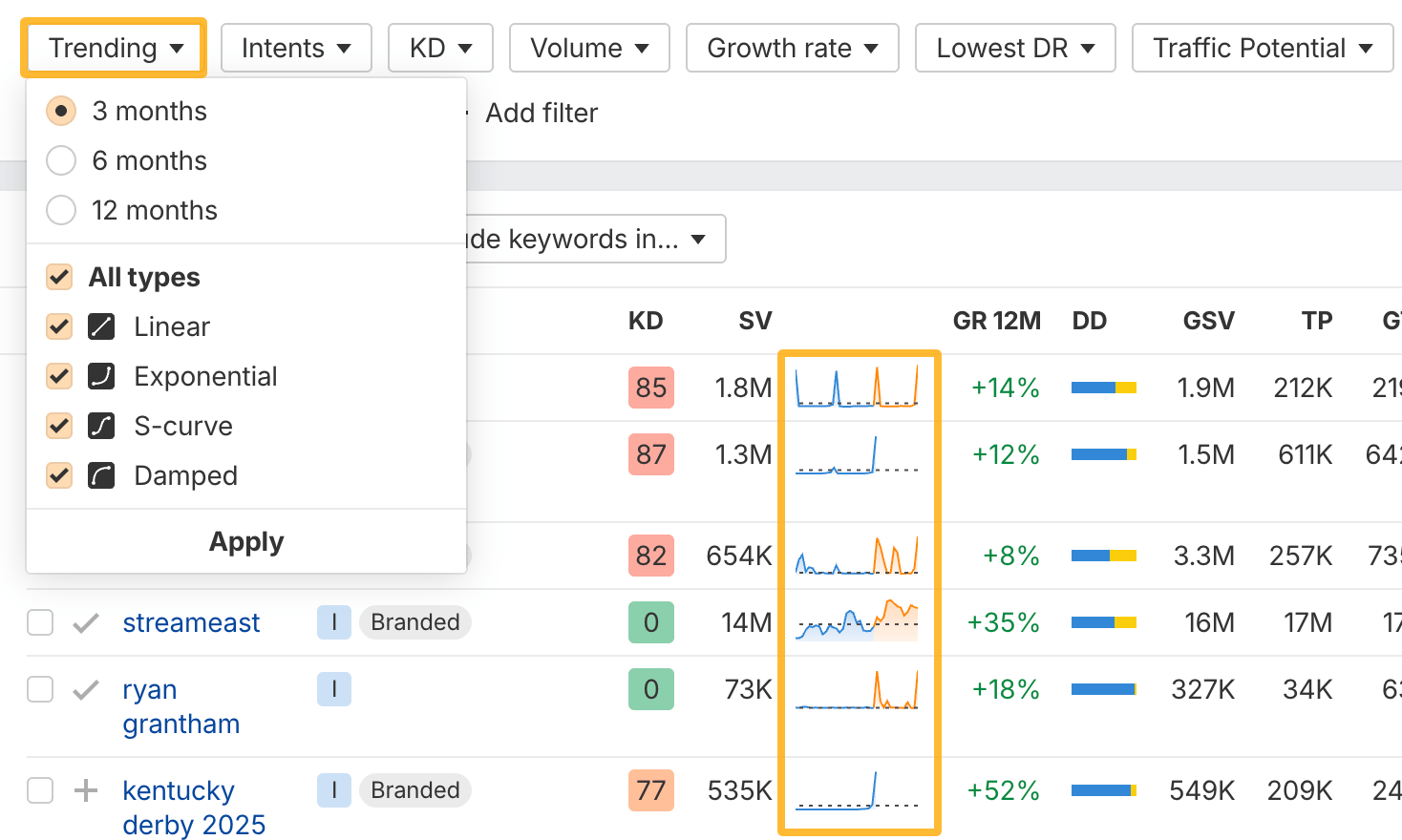The height and width of the screenshot is (840, 1402).
Task: Open the Lowest DR filter menu
Action: [x=1015, y=48]
